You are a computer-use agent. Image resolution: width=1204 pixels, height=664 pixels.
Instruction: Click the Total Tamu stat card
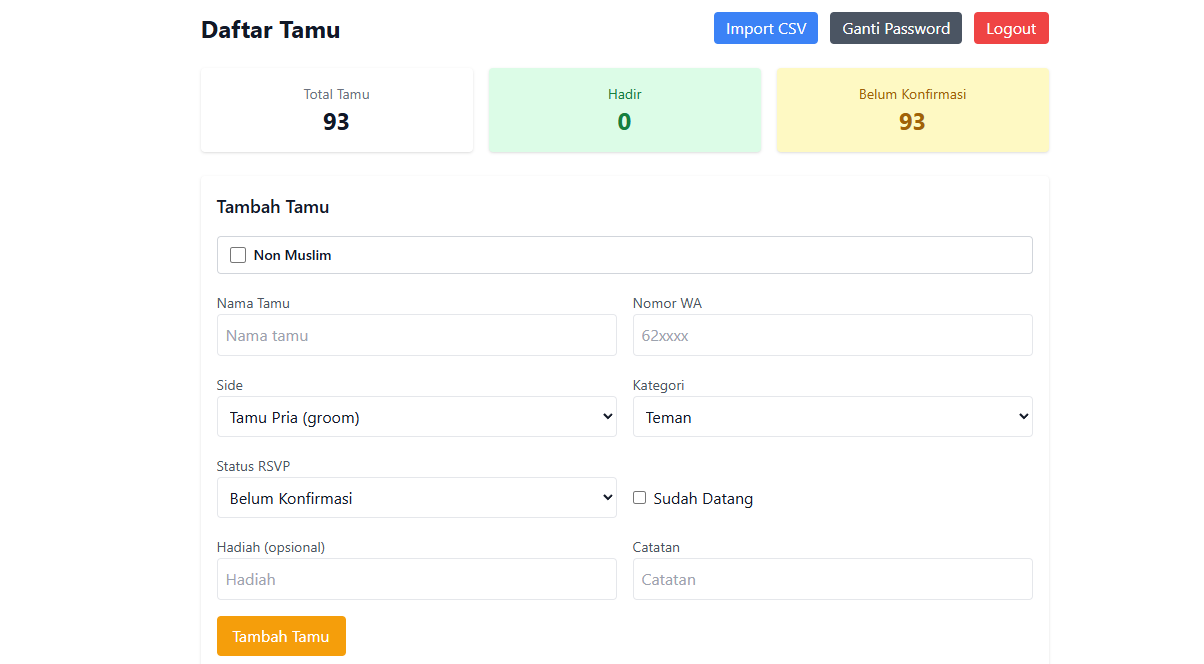click(337, 110)
